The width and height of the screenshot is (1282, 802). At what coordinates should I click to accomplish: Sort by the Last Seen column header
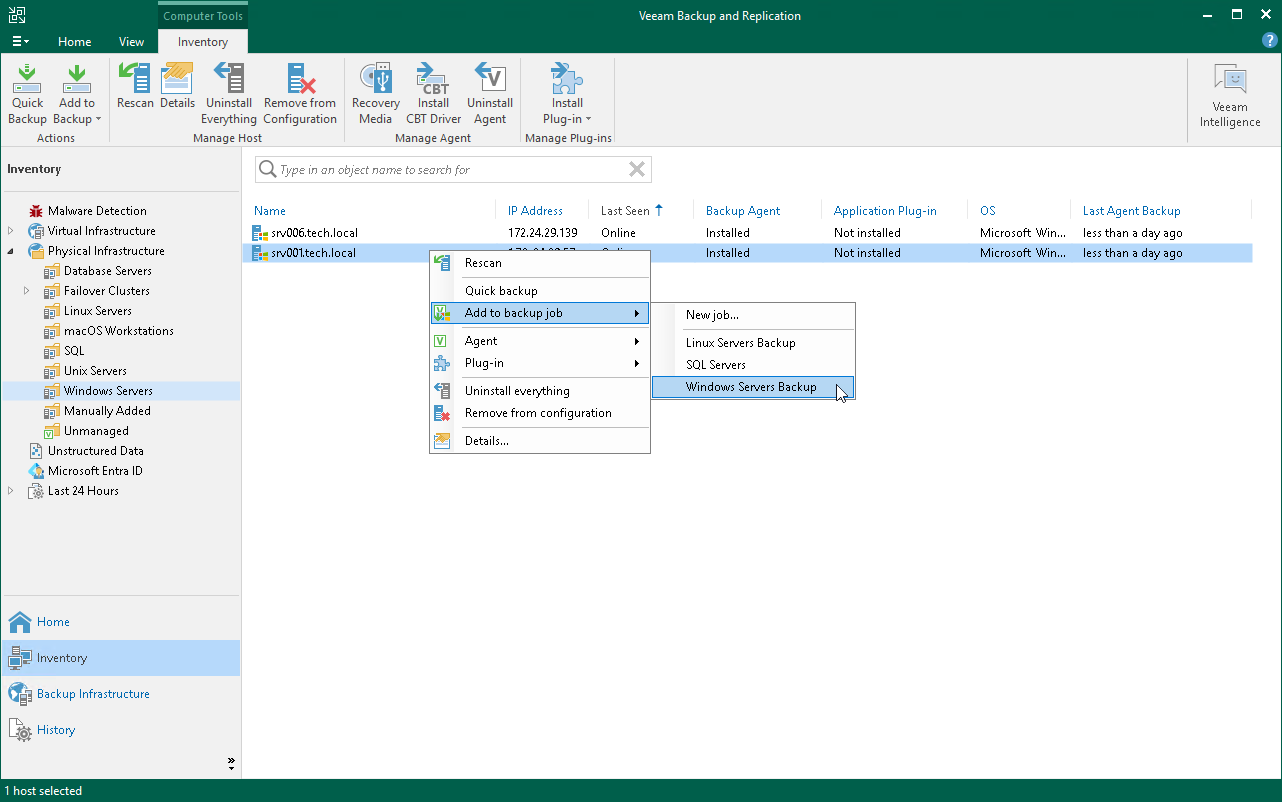click(625, 211)
